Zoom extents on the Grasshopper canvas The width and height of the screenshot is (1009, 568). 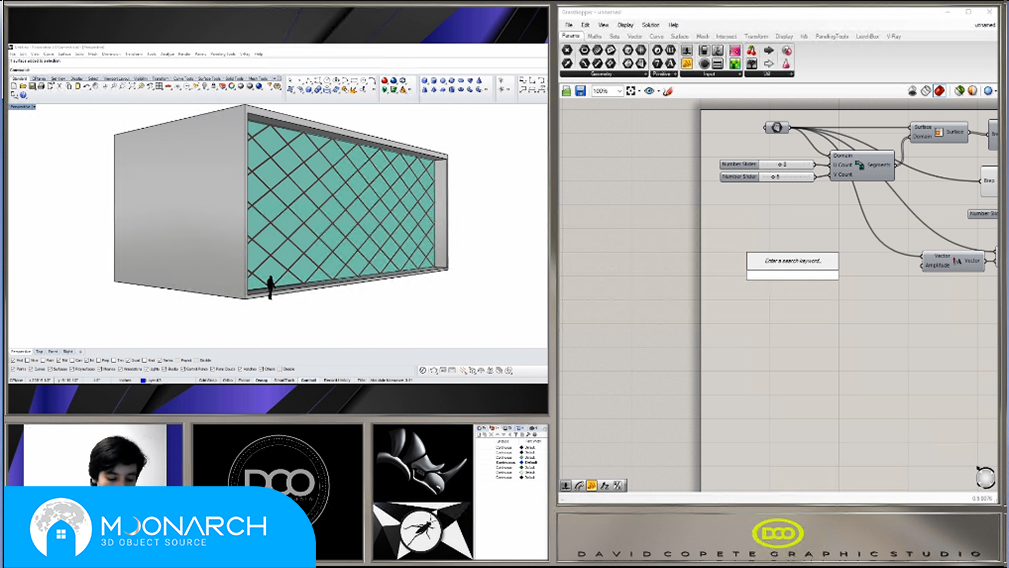pyautogui.click(x=631, y=91)
